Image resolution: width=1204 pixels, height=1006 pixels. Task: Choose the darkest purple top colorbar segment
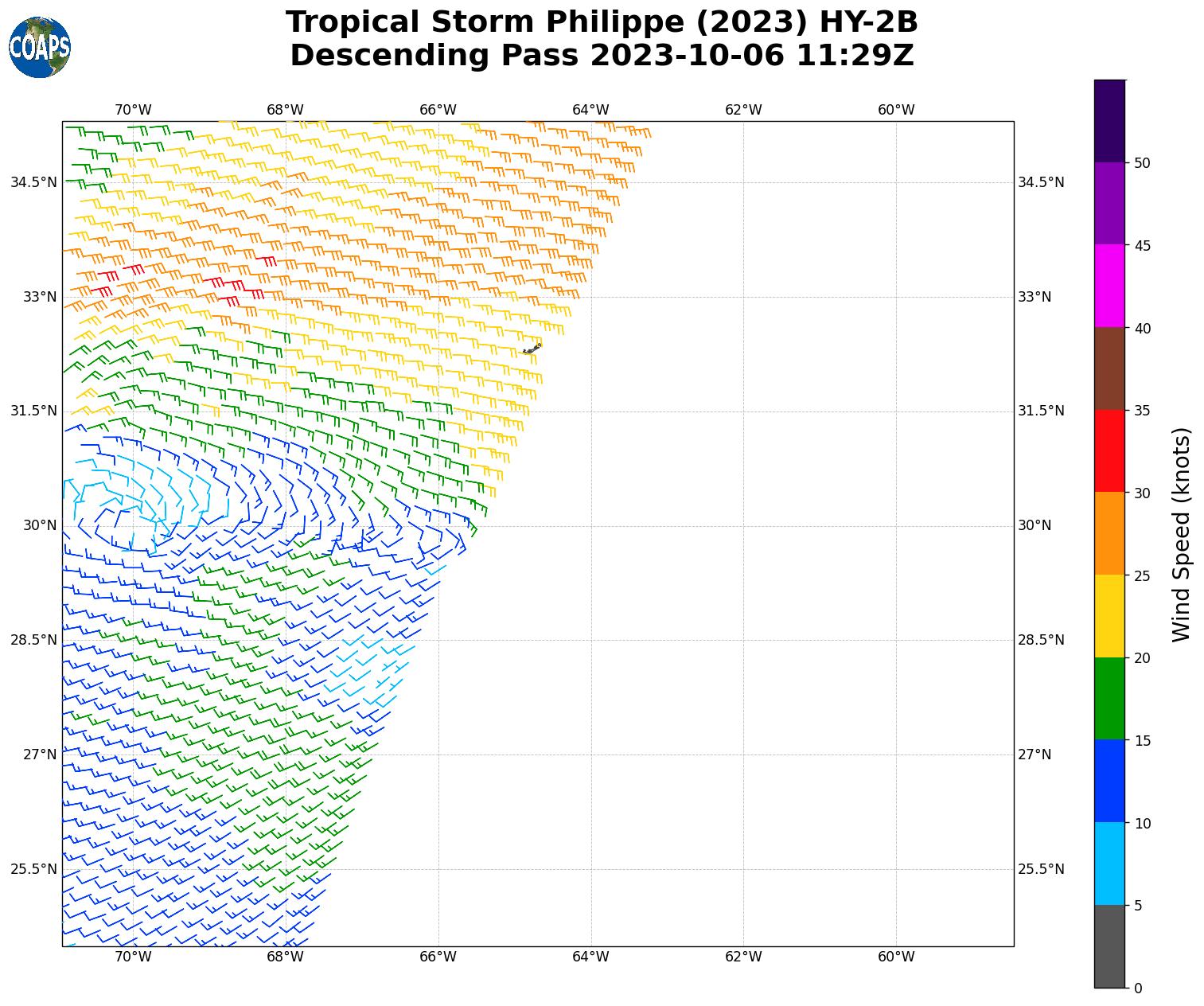tap(1109, 121)
